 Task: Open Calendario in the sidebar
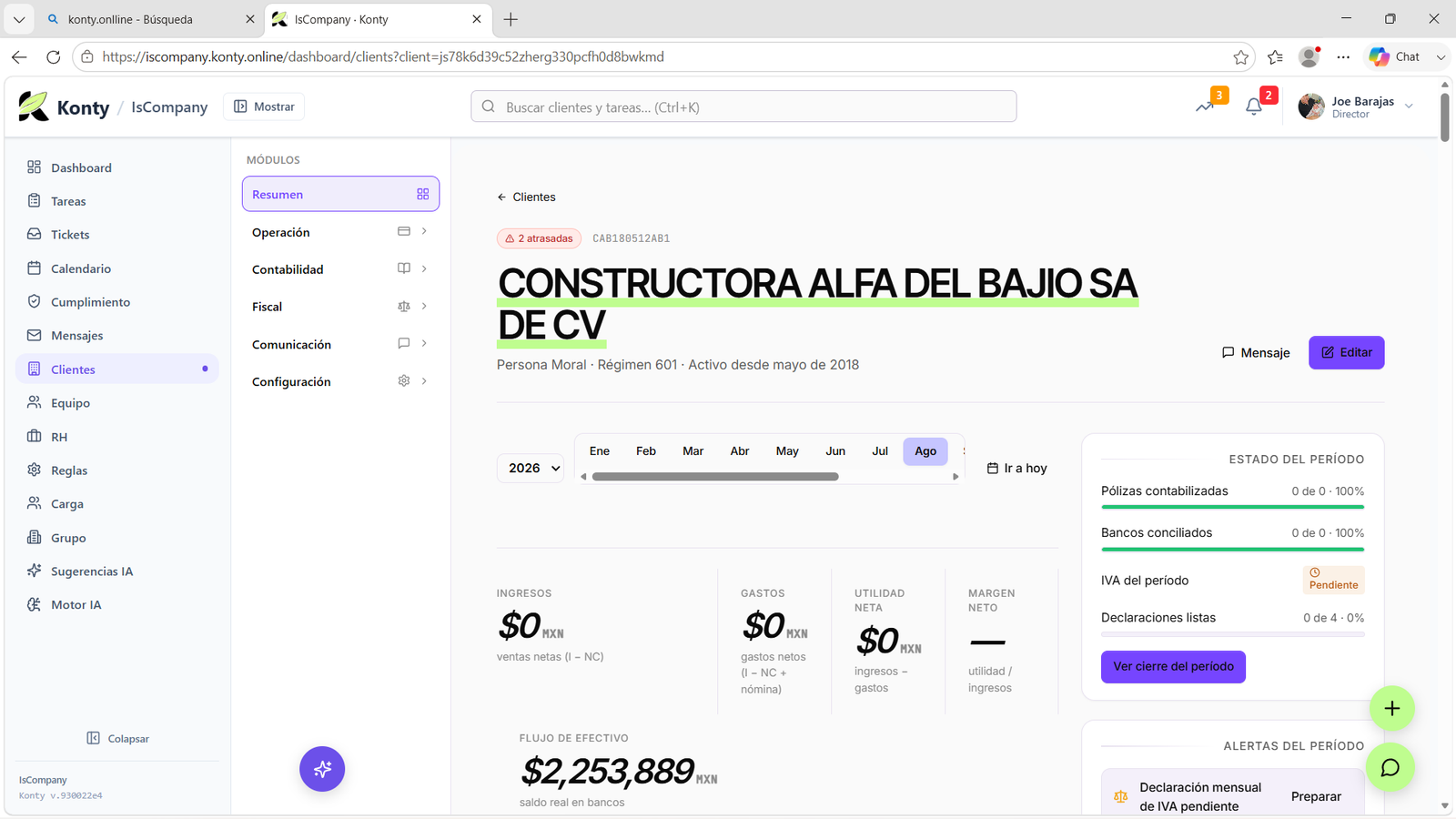pos(81,268)
